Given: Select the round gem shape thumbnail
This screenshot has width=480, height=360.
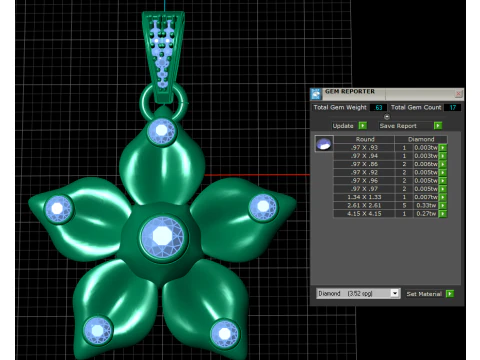Looking at the screenshot, I should (324, 144).
